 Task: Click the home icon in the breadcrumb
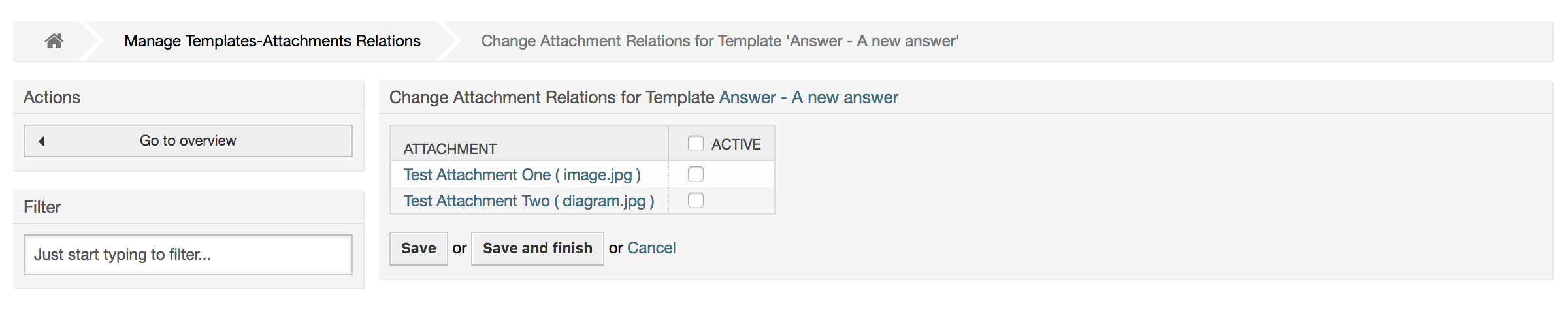point(54,41)
